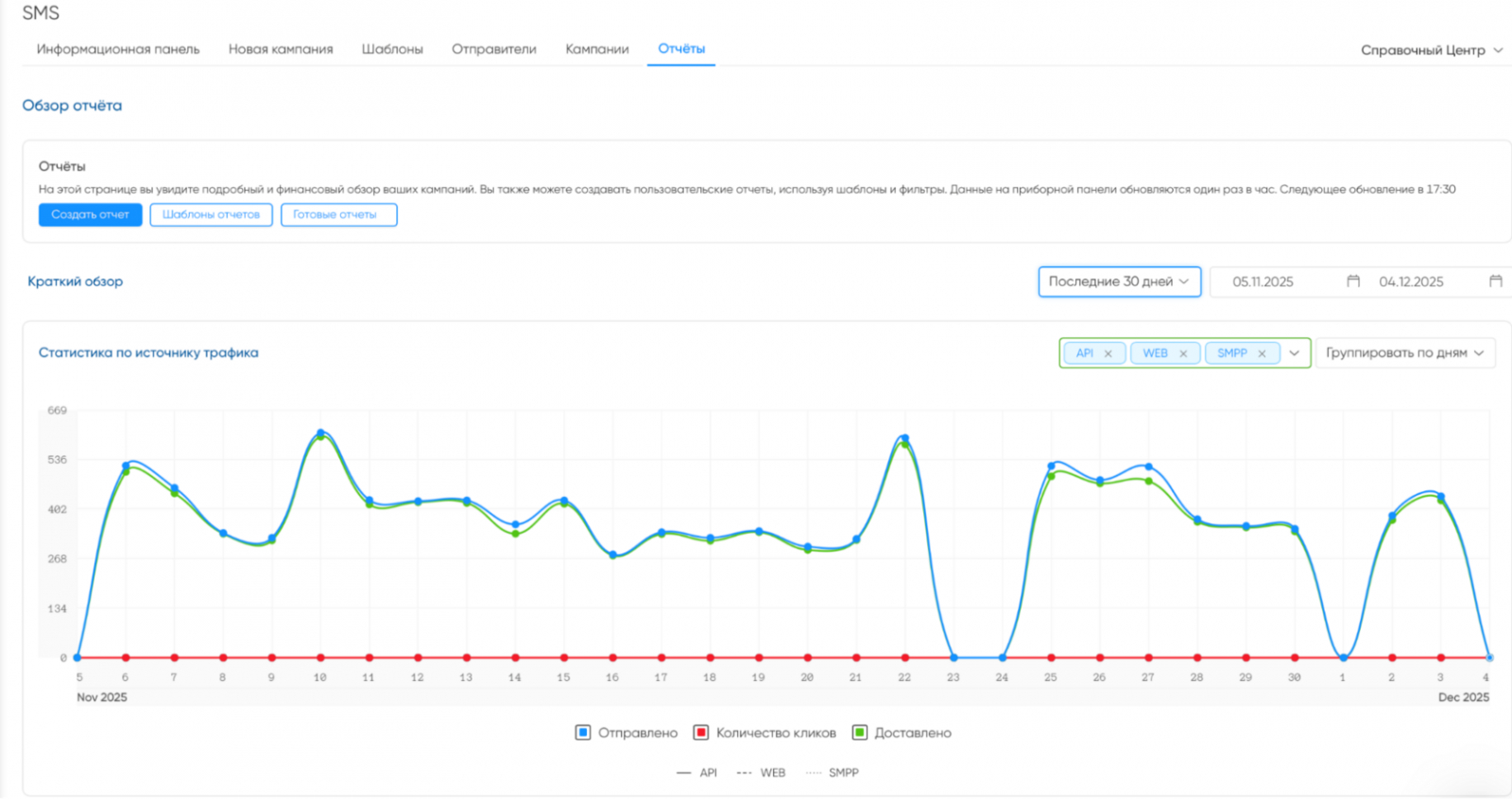
Task: Open Шаблоны отчетов button
Action: (x=212, y=214)
